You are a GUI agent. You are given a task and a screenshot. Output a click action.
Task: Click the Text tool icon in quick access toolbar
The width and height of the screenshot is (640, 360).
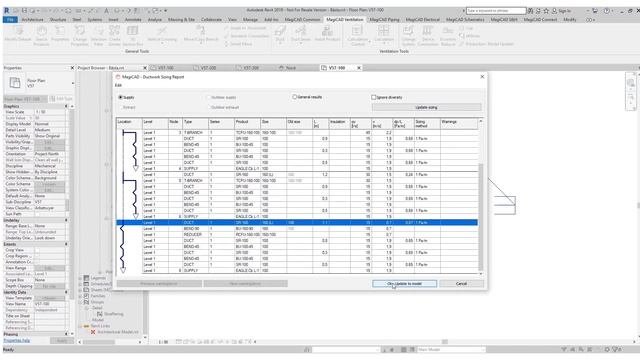pos(107,11)
